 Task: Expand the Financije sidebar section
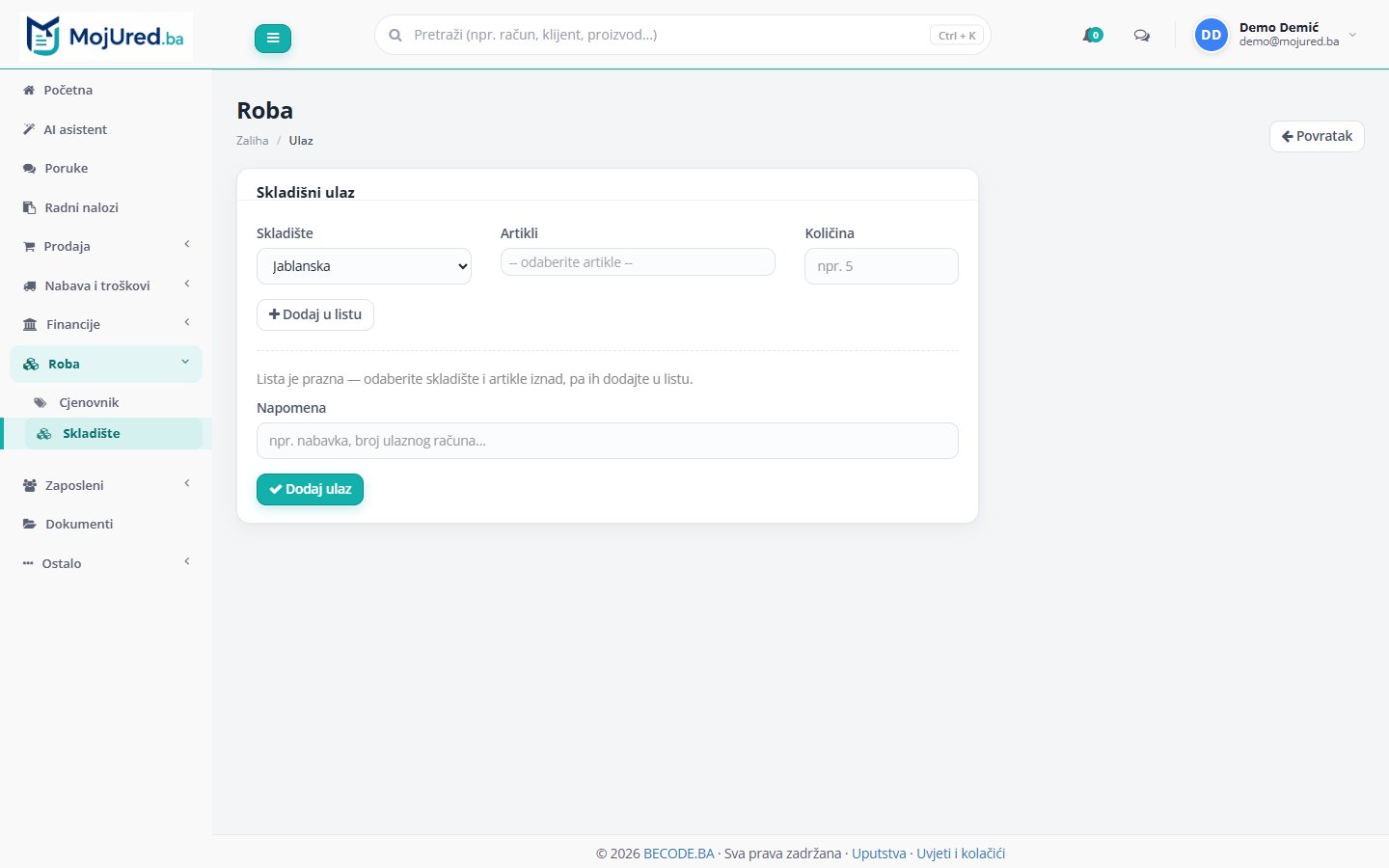click(x=106, y=324)
